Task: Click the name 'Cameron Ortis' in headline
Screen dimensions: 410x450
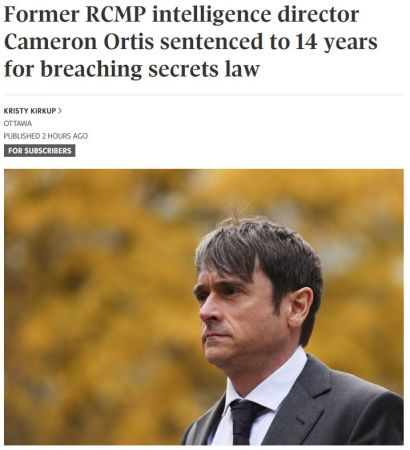Action: 79,42
